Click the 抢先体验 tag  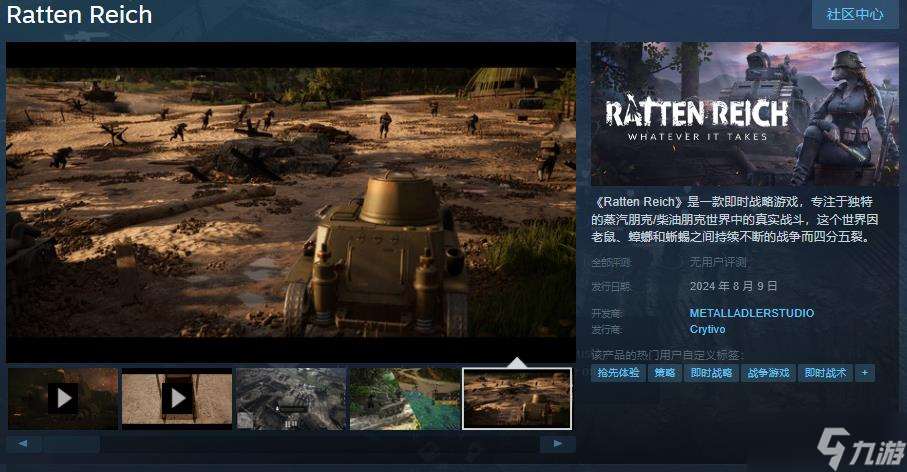pyautogui.click(x=618, y=373)
